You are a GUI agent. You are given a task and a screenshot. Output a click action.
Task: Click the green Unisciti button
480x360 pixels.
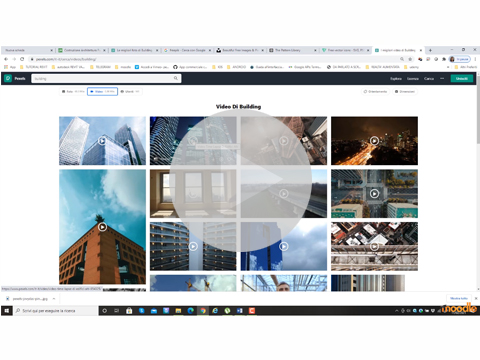click(462, 79)
